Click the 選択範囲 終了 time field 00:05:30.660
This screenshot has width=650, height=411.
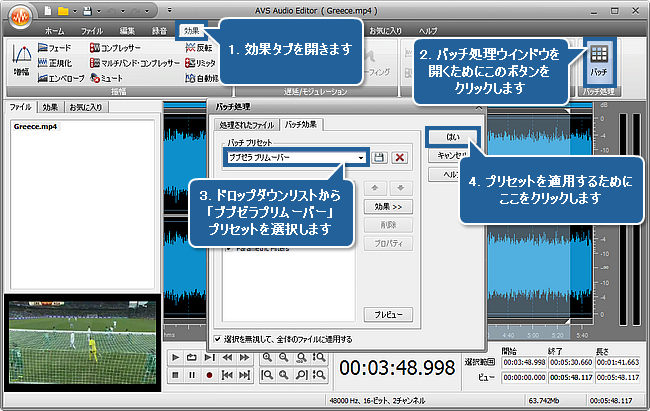[x=571, y=362]
